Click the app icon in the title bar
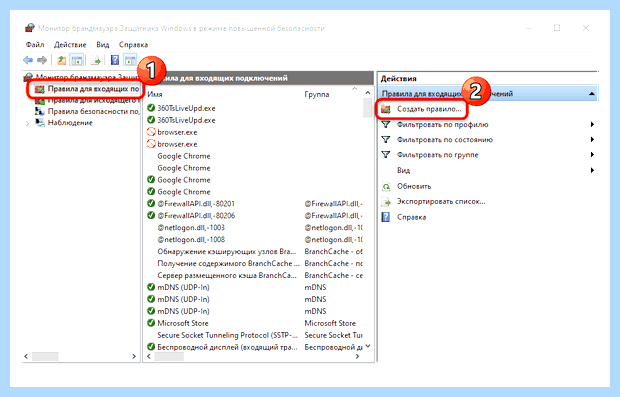 pyautogui.click(x=30, y=28)
